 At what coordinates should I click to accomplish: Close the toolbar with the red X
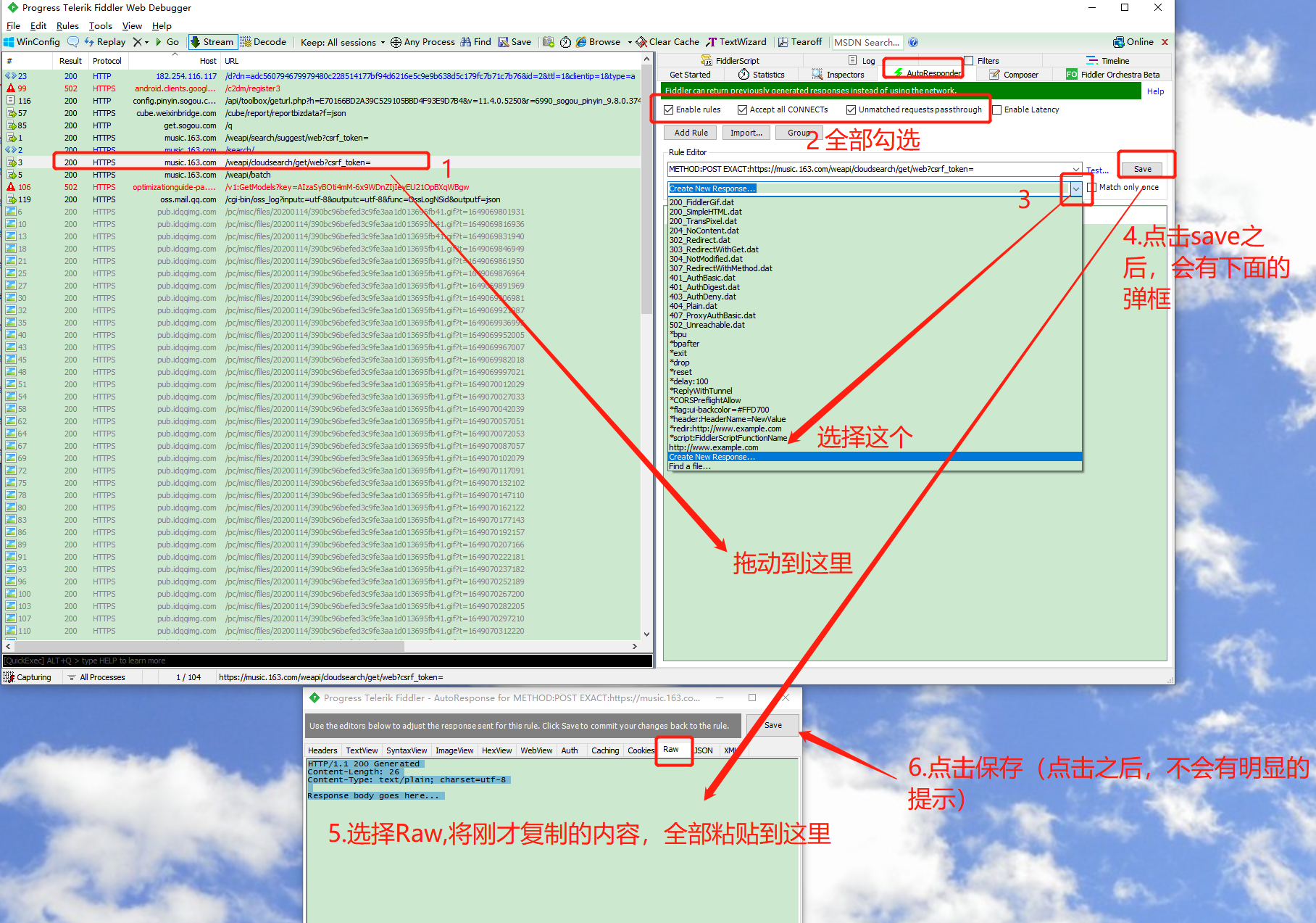pos(1165,42)
